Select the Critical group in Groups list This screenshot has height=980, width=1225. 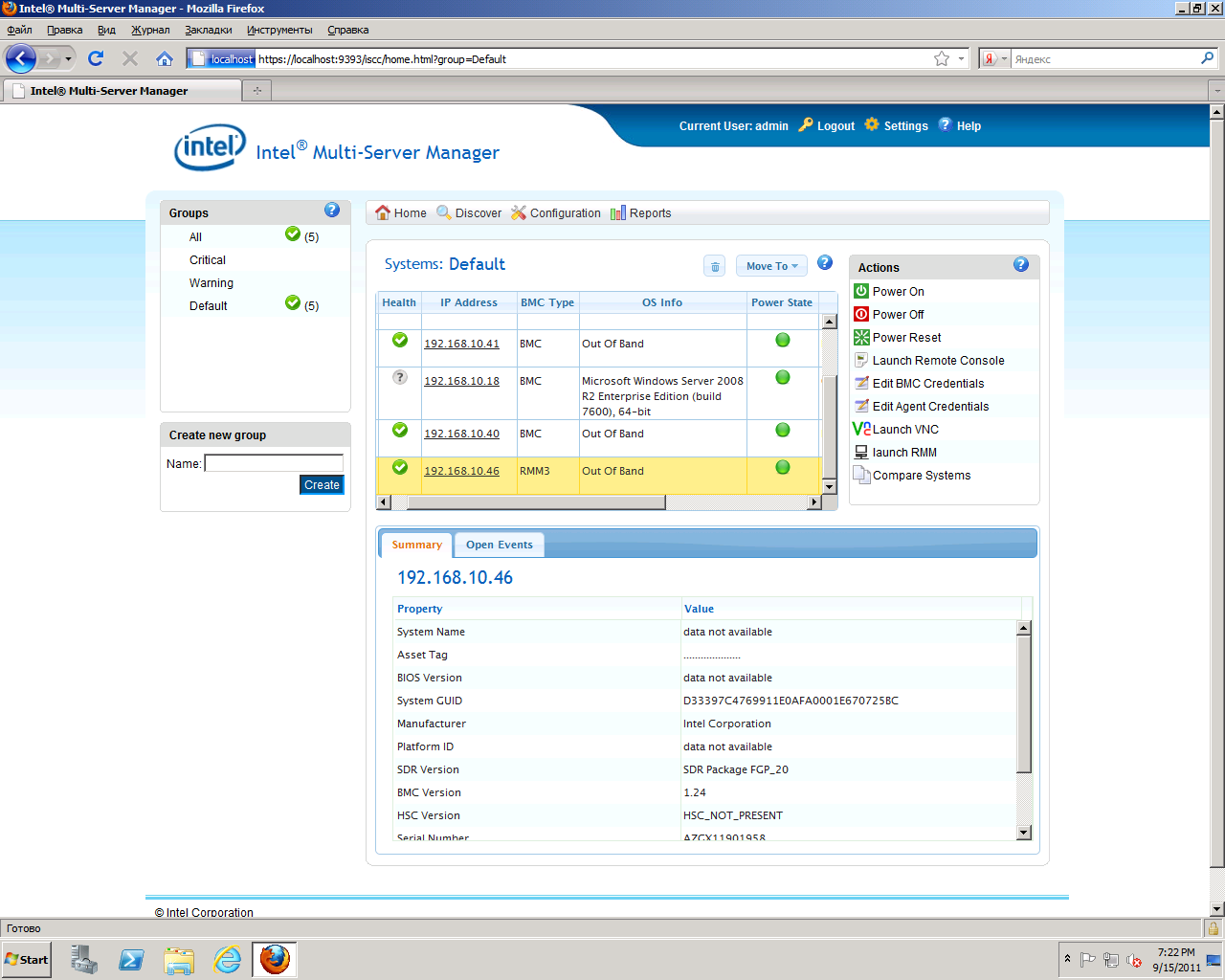(208, 260)
